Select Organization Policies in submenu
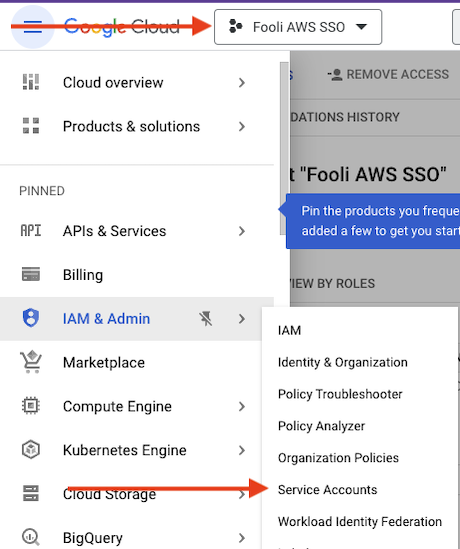Screen dimensions: 460x549 [x=338, y=458]
